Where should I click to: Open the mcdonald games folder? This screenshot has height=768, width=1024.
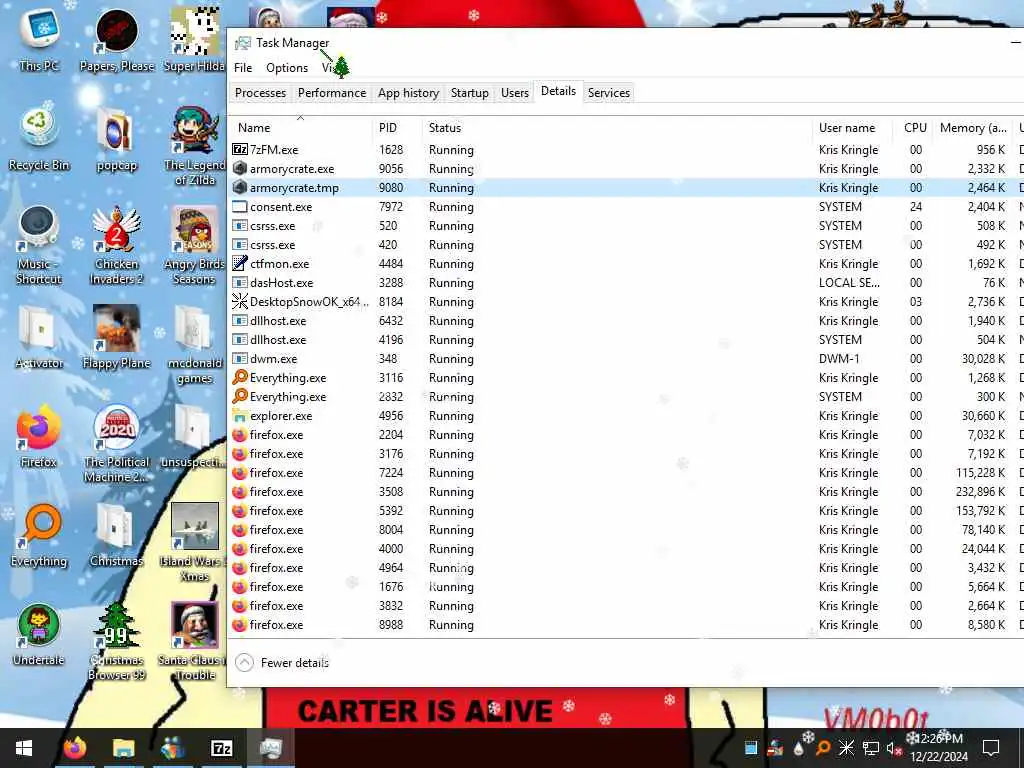(x=194, y=344)
